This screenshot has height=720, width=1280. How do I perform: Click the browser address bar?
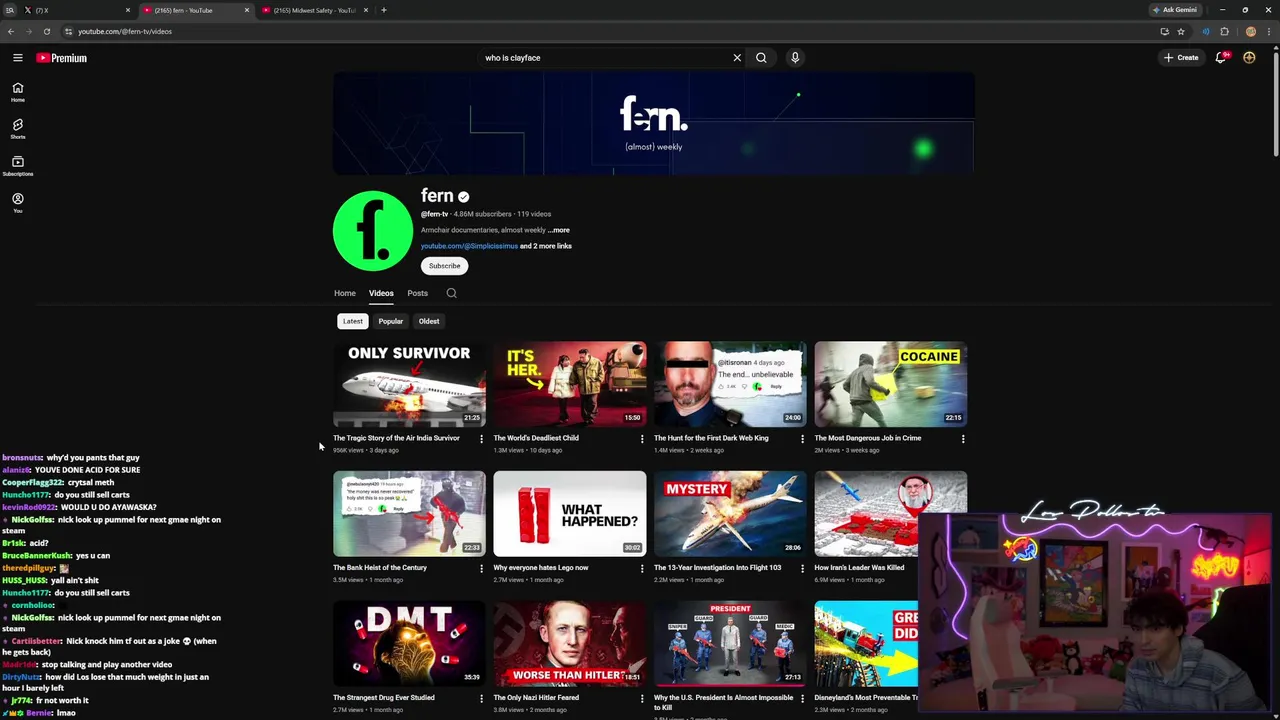(x=600, y=31)
